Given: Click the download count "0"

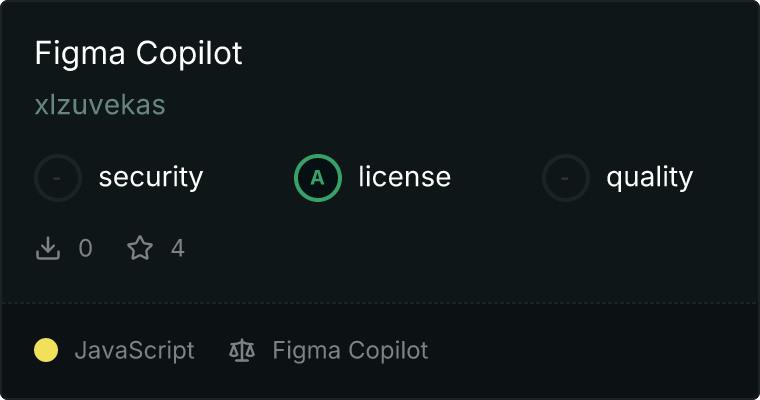Looking at the screenshot, I should [85, 248].
